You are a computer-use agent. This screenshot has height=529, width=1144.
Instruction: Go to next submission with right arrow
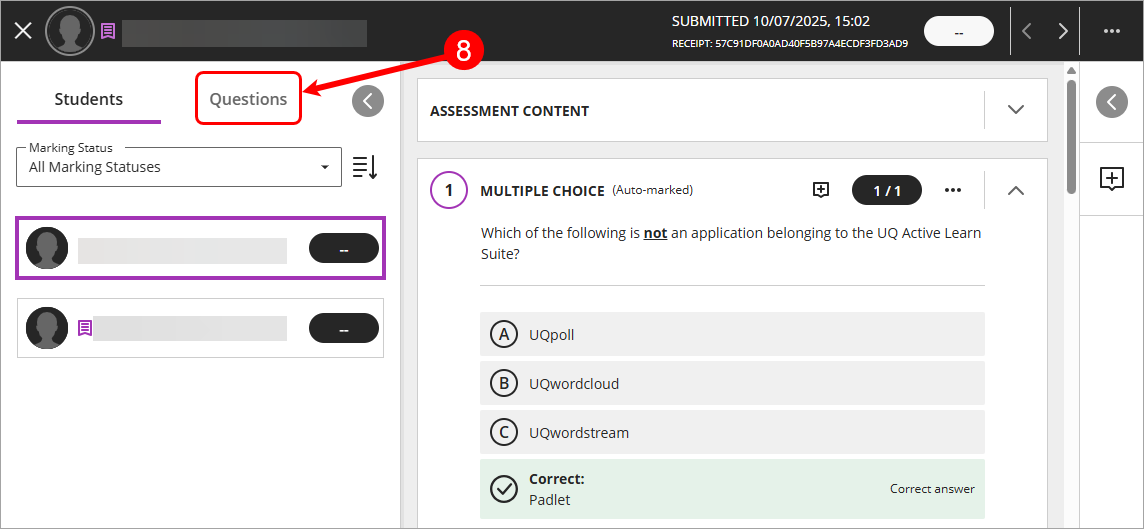[x=1063, y=31]
